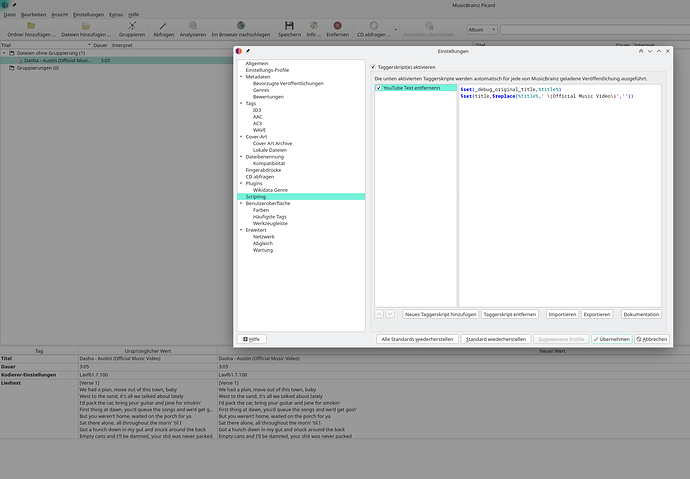690x479 pixels.
Task: Click the Abfragen toolbar icon
Action: click(x=163, y=26)
